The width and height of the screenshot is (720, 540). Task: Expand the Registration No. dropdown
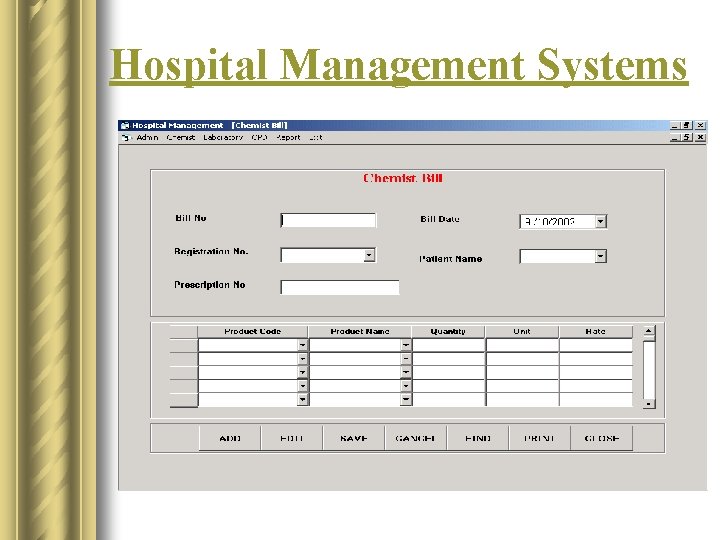[x=369, y=255]
